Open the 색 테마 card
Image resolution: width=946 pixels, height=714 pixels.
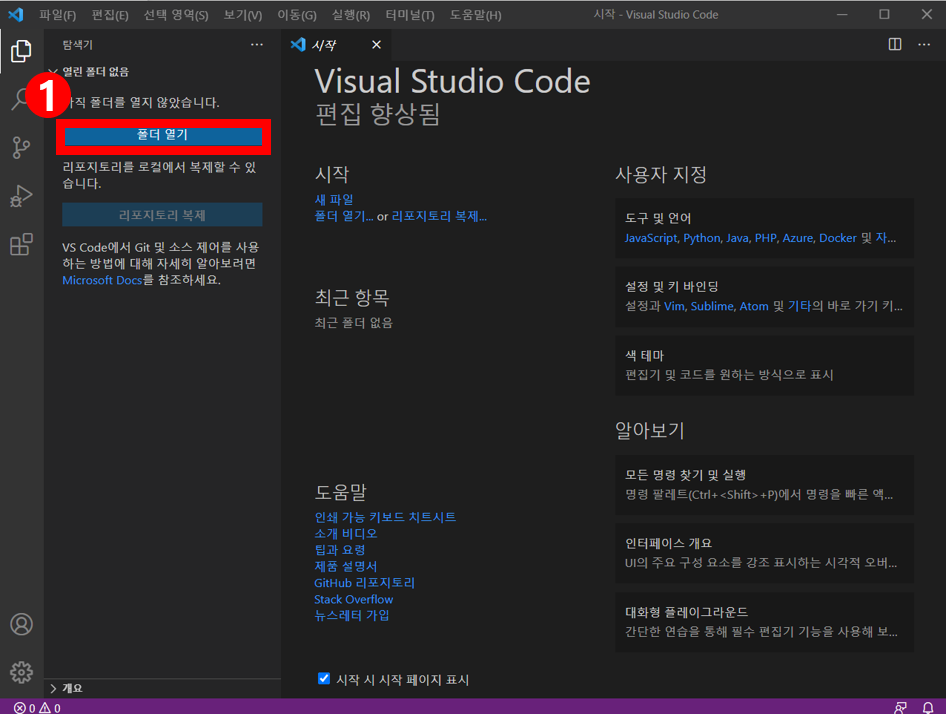pyautogui.click(x=764, y=365)
